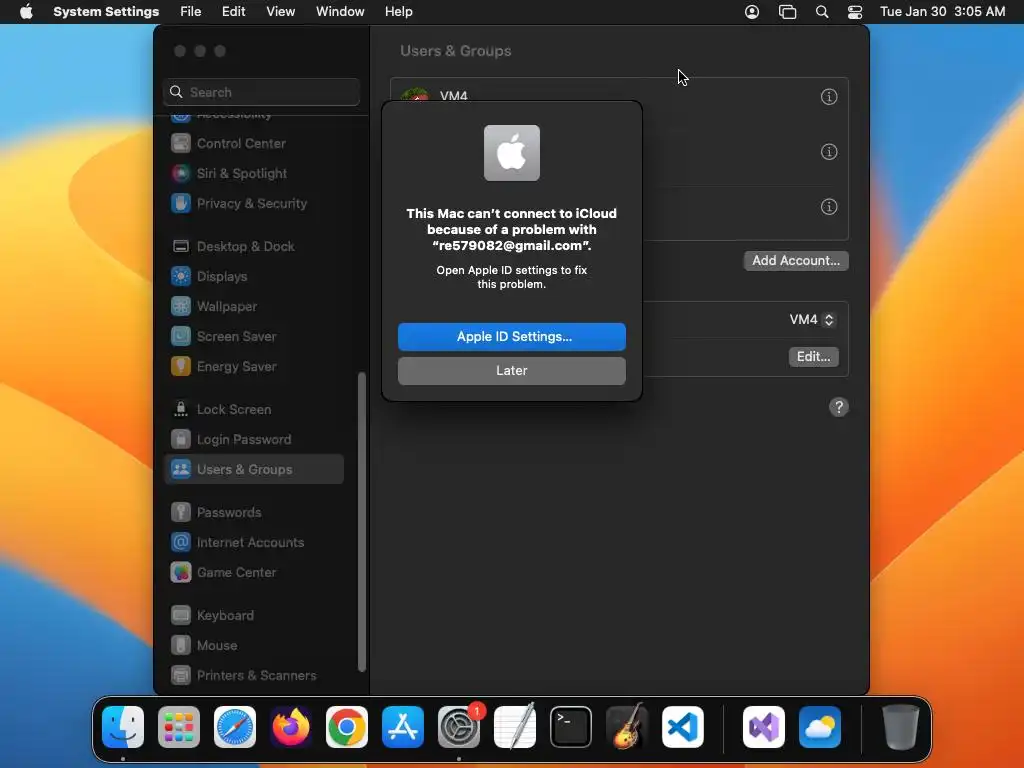This screenshot has width=1024, height=768.
Task: Open App Store from the Dock
Action: point(403,727)
